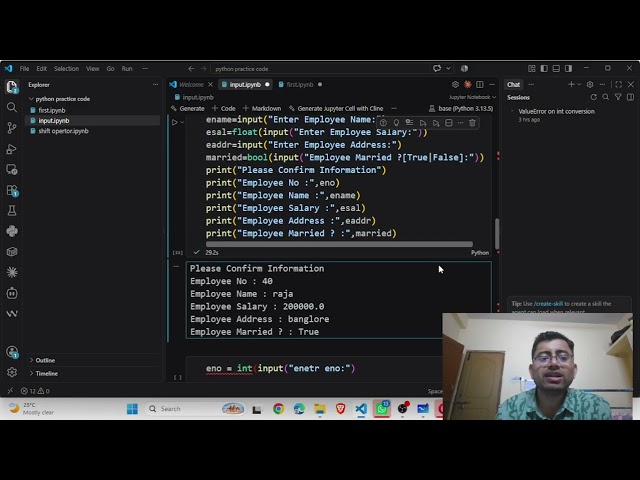Open more menu items ellipsis in menu bar
The height and width of the screenshot is (480, 640).
(x=145, y=69)
